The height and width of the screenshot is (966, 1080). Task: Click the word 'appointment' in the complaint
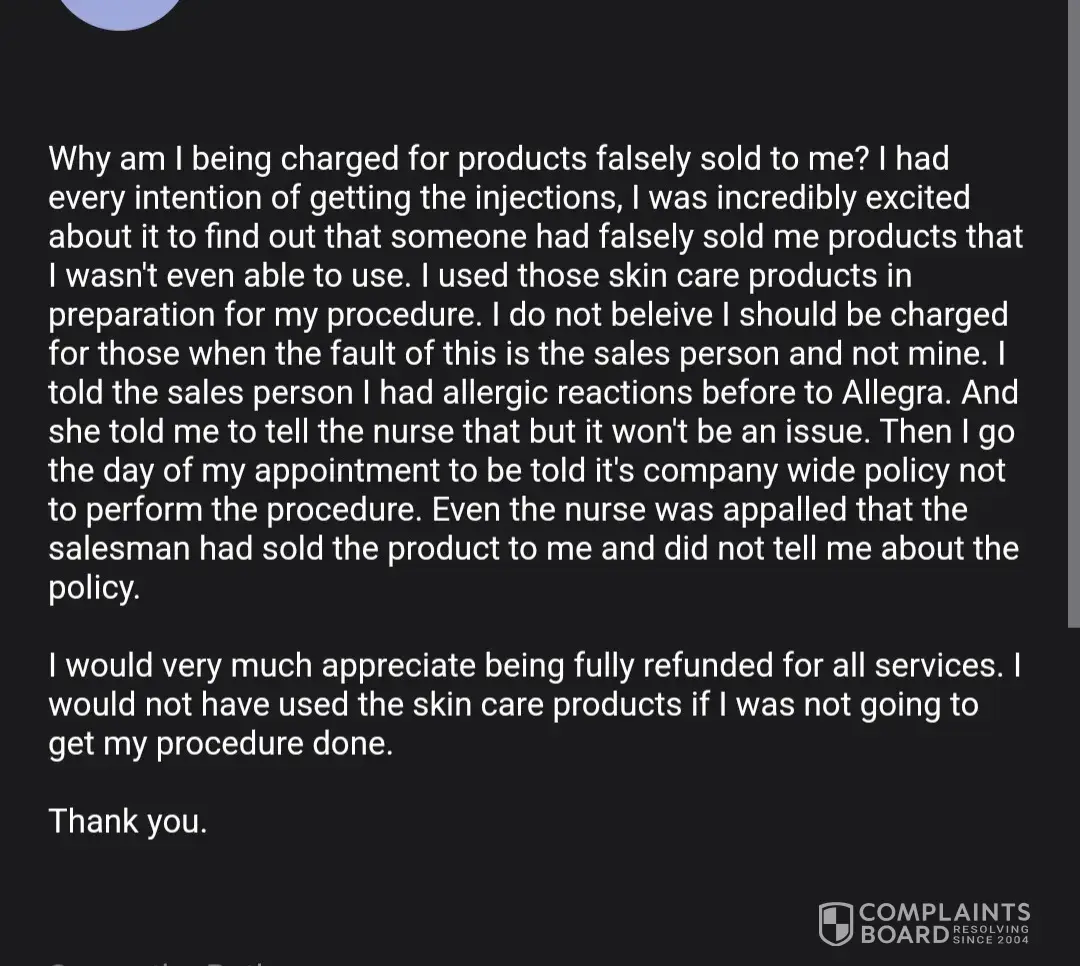[x=391, y=470]
